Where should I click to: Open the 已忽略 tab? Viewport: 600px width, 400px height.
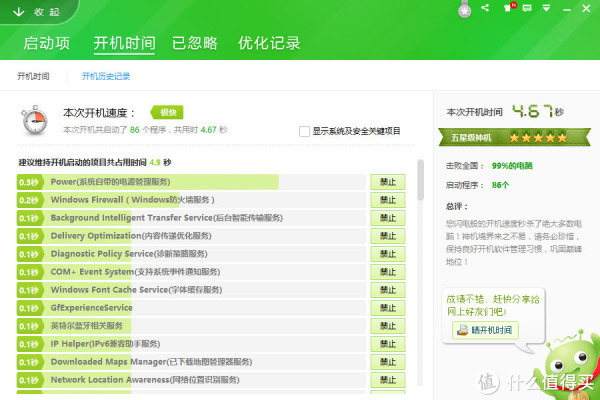coord(195,43)
